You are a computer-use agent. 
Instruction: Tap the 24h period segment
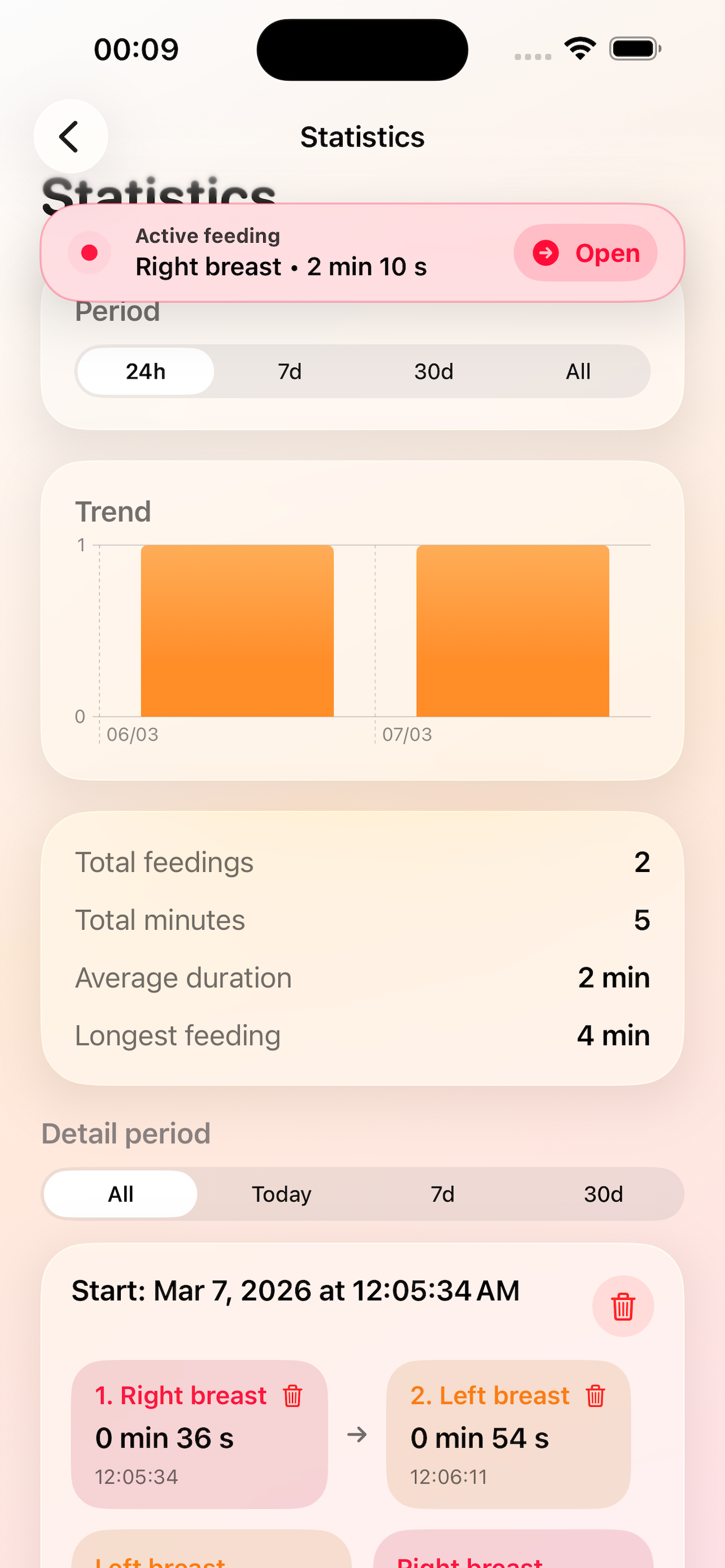(x=145, y=371)
